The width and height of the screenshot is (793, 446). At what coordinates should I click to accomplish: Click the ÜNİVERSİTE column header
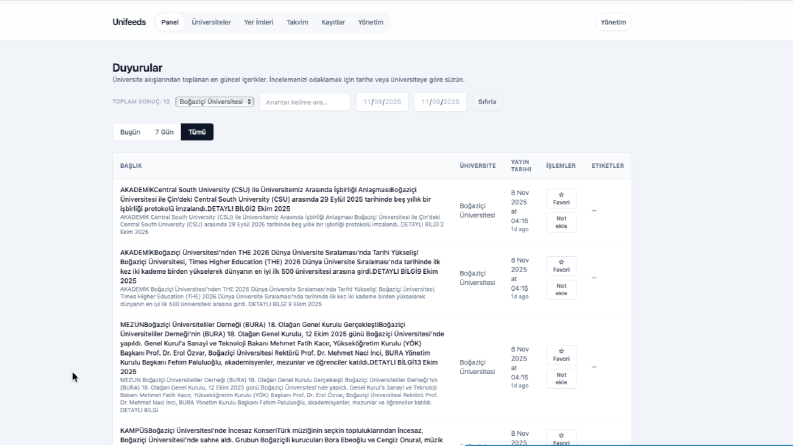click(477, 166)
